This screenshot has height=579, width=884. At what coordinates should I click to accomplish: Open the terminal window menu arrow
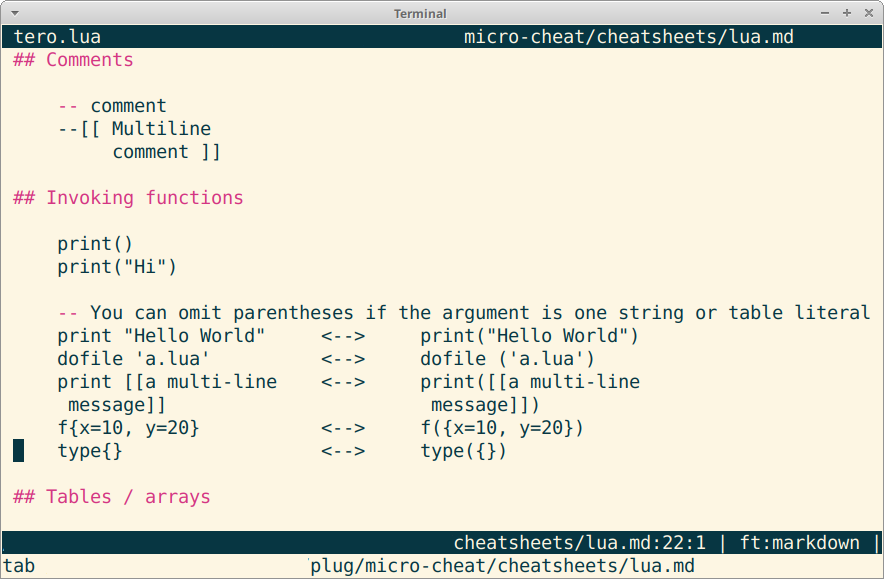tap(12, 13)
